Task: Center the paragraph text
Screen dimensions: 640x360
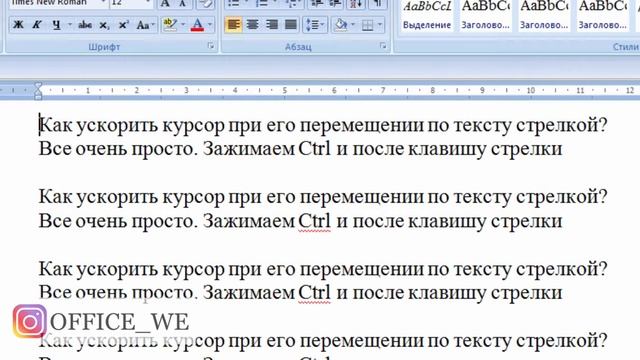Action: pyautogui.click(x=252, y=25)
